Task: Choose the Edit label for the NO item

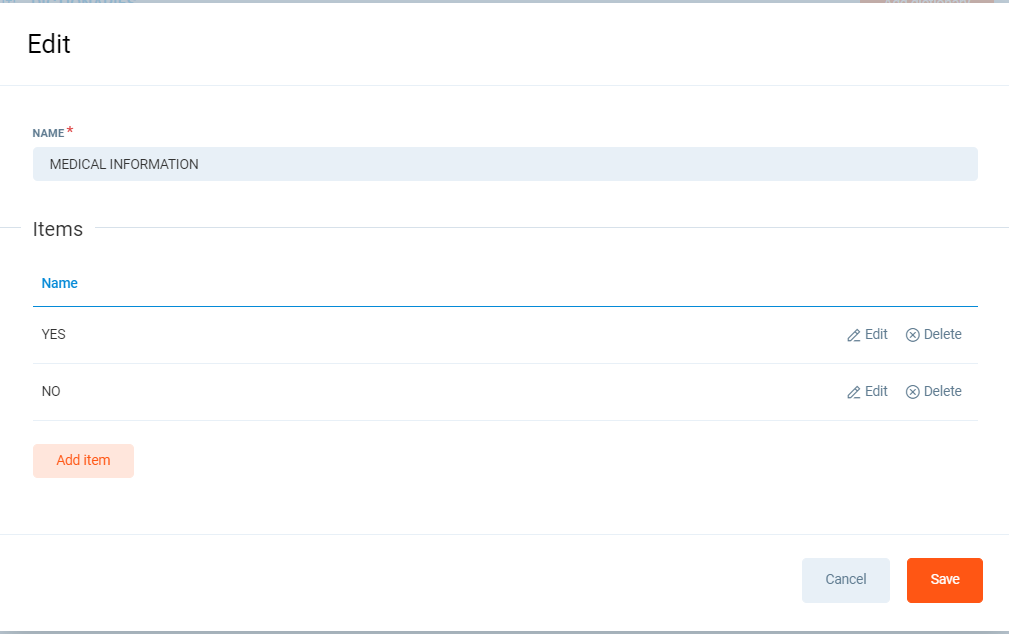Action: [876, 392]
